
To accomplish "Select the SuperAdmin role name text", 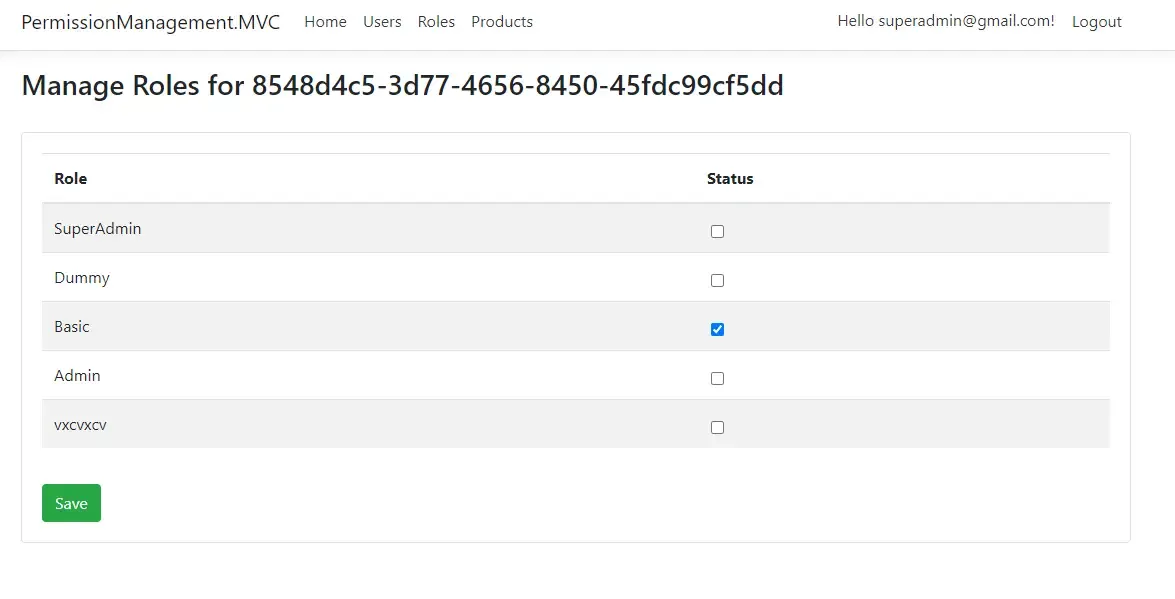I will pyautogui.click(x=98, y=229).
